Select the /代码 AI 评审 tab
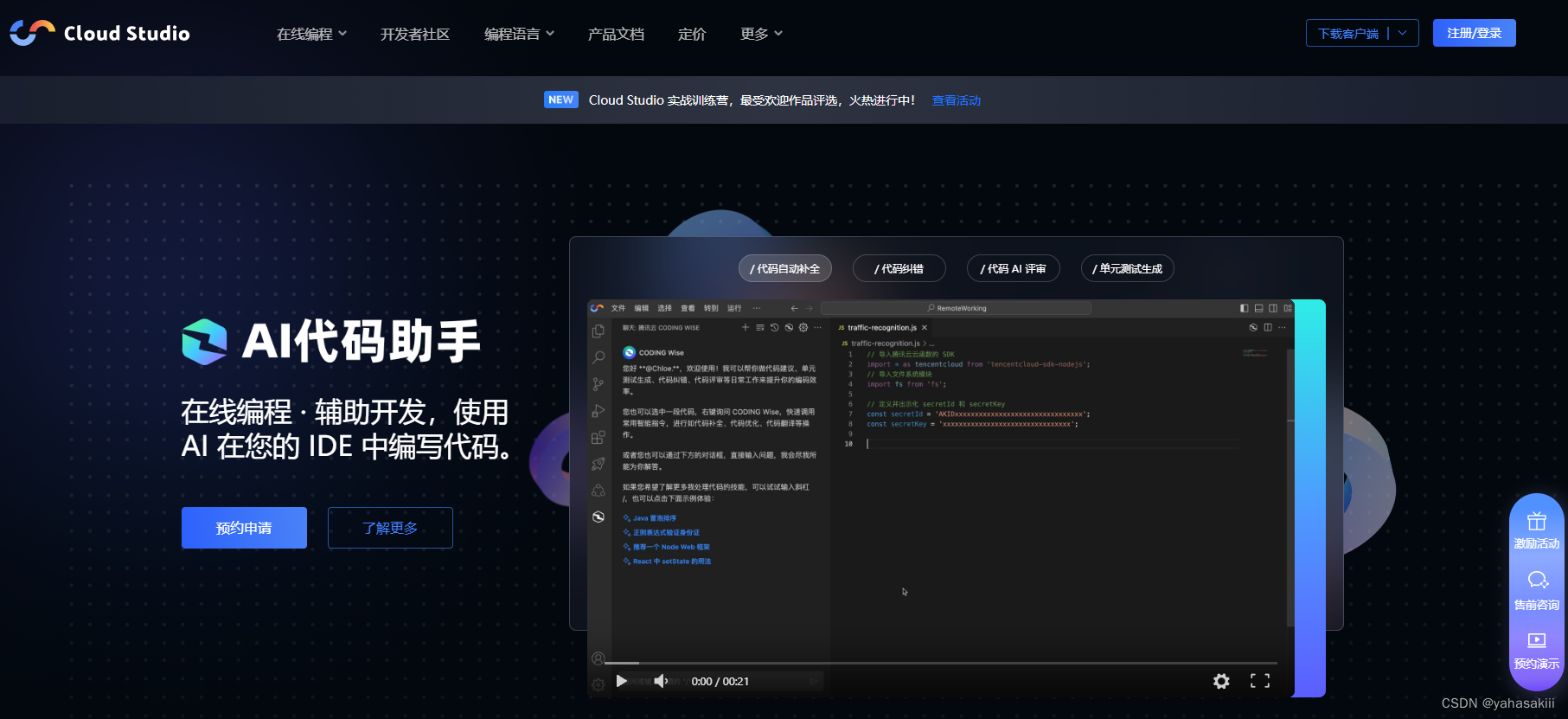The width and height of the screenshot is (1568, 719). click(1014, 268)
